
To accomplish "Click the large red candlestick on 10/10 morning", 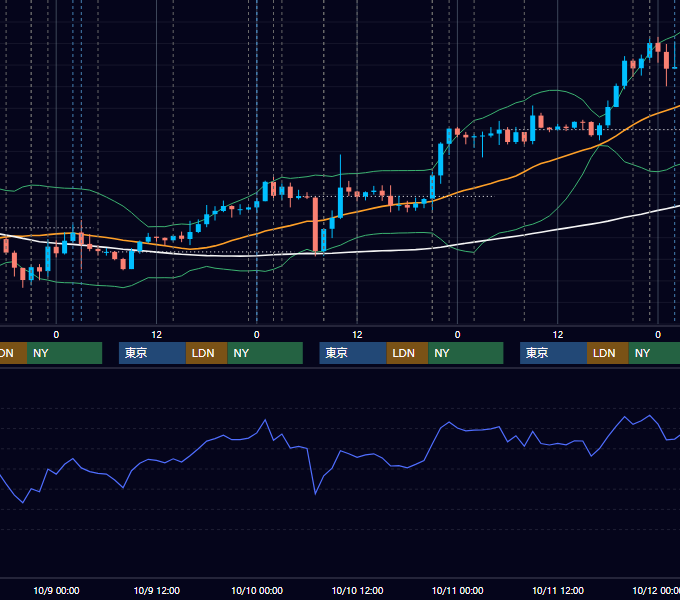I will point(315,225).
